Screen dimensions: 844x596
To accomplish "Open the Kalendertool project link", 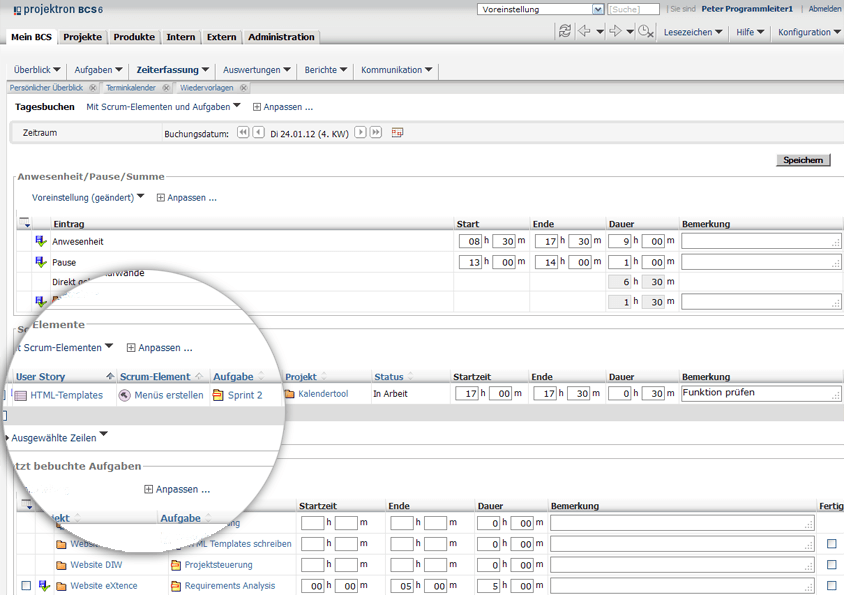I will (x=322, y=395).
